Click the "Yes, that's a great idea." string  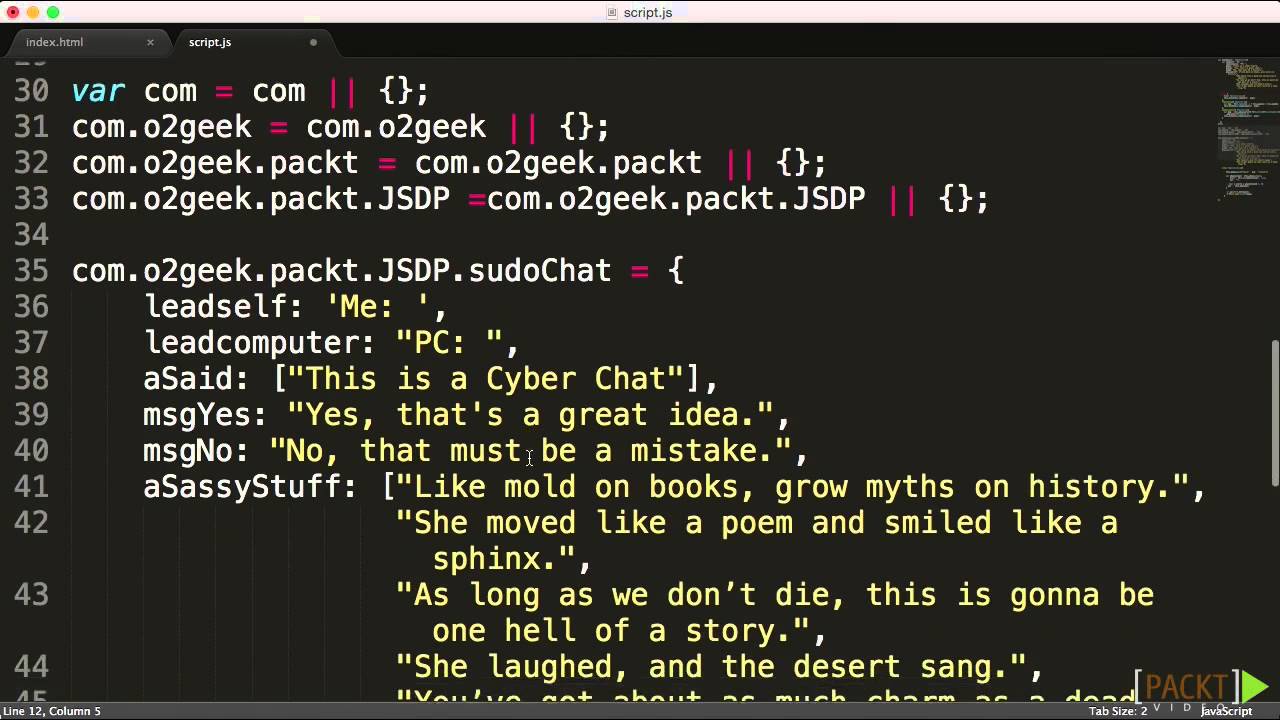click(x=531, y=415)
